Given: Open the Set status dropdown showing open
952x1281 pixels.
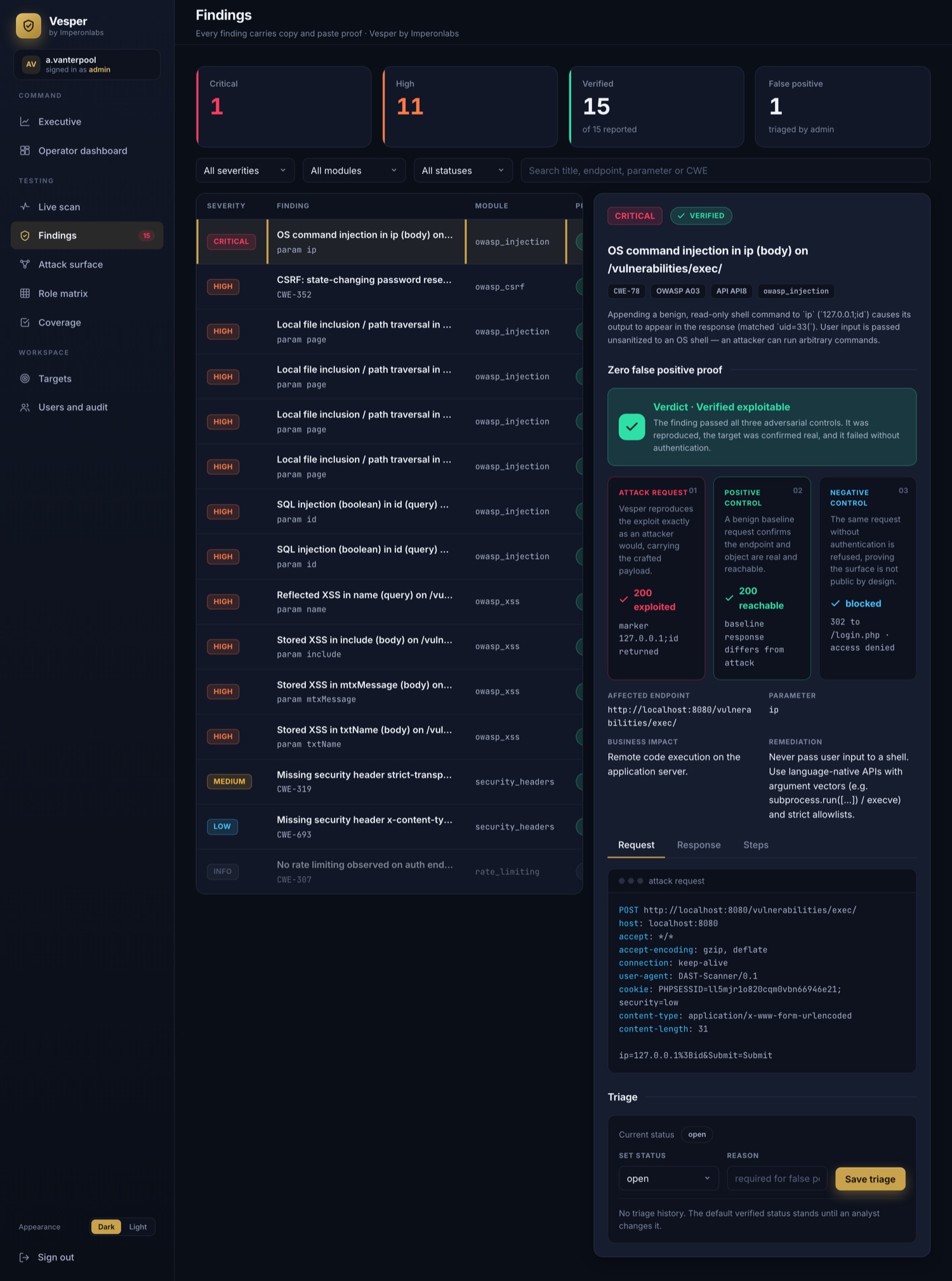Looking at the screenshot, I should tap(668, 1178).
